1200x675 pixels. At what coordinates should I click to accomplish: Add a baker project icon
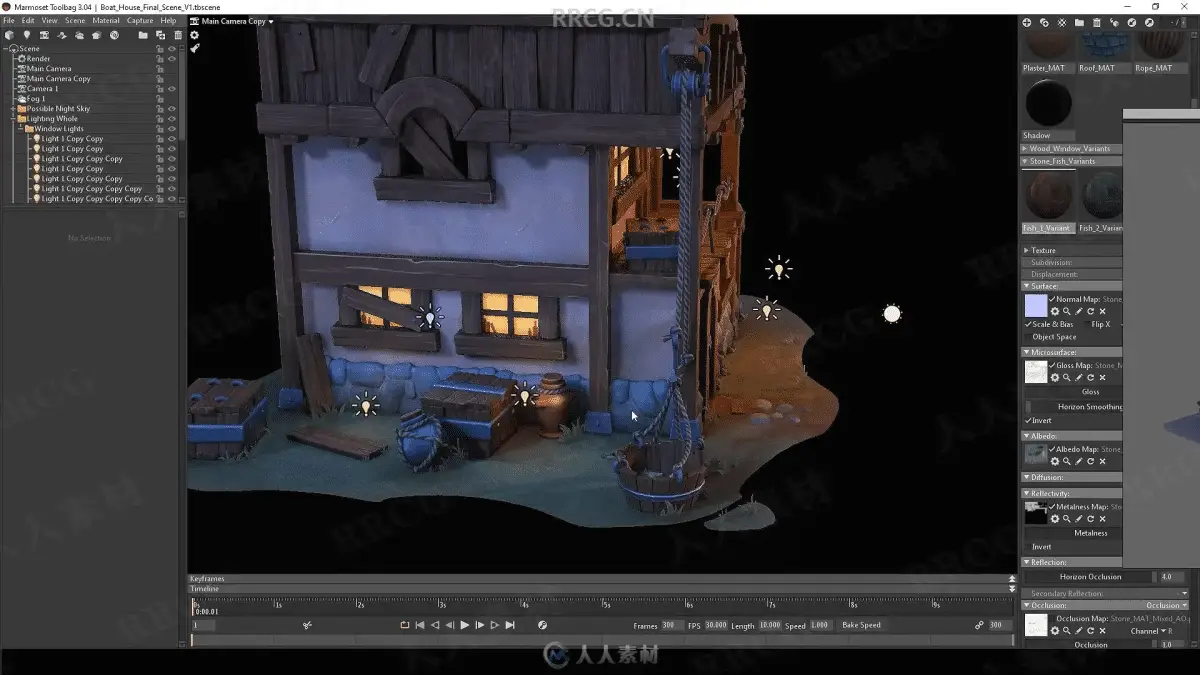114,35
